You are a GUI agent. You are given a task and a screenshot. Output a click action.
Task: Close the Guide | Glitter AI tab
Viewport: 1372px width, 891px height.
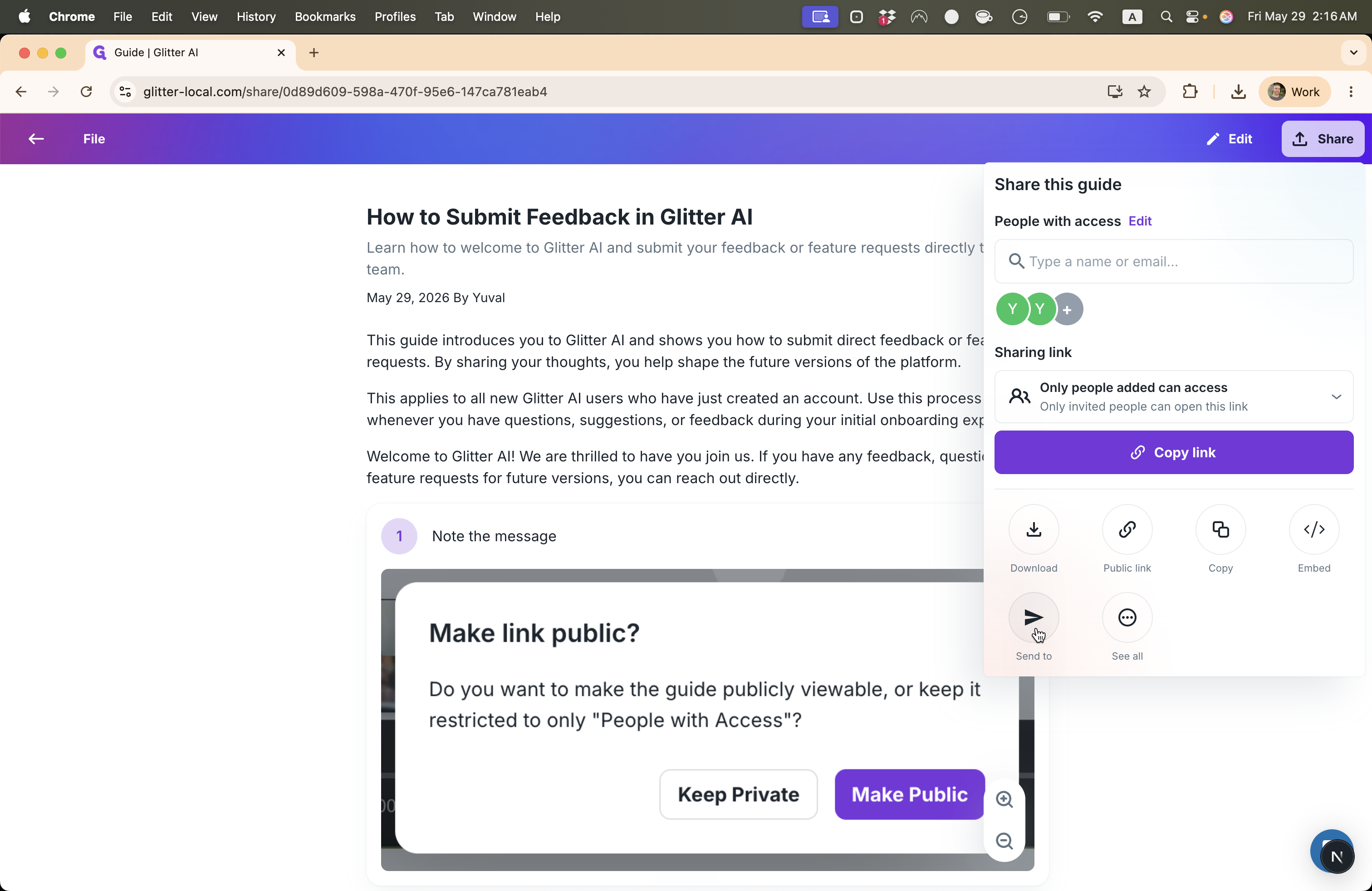pos(281,53)
